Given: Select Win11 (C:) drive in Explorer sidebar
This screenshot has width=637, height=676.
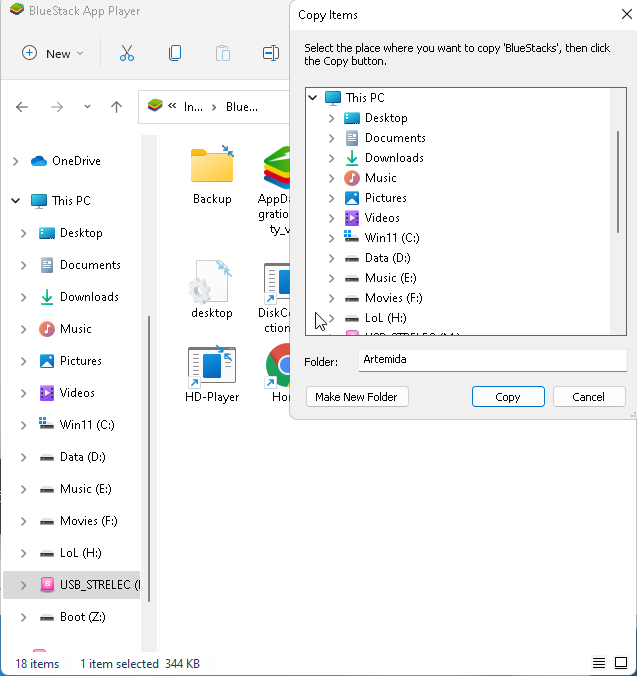Looking at the screenshot, I should pos(77,425).
